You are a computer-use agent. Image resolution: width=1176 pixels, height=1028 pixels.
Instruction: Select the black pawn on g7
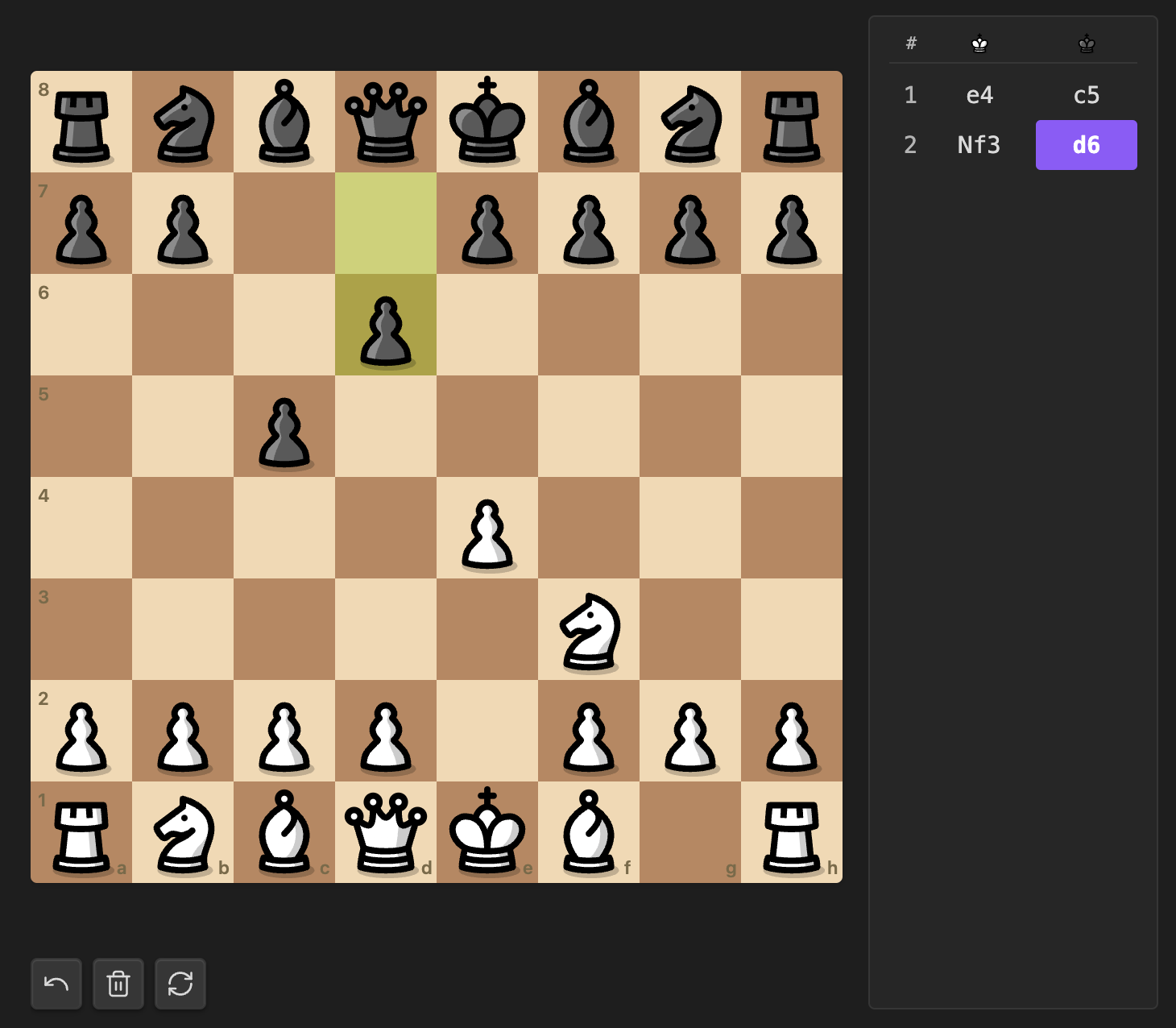coord(690,223)
